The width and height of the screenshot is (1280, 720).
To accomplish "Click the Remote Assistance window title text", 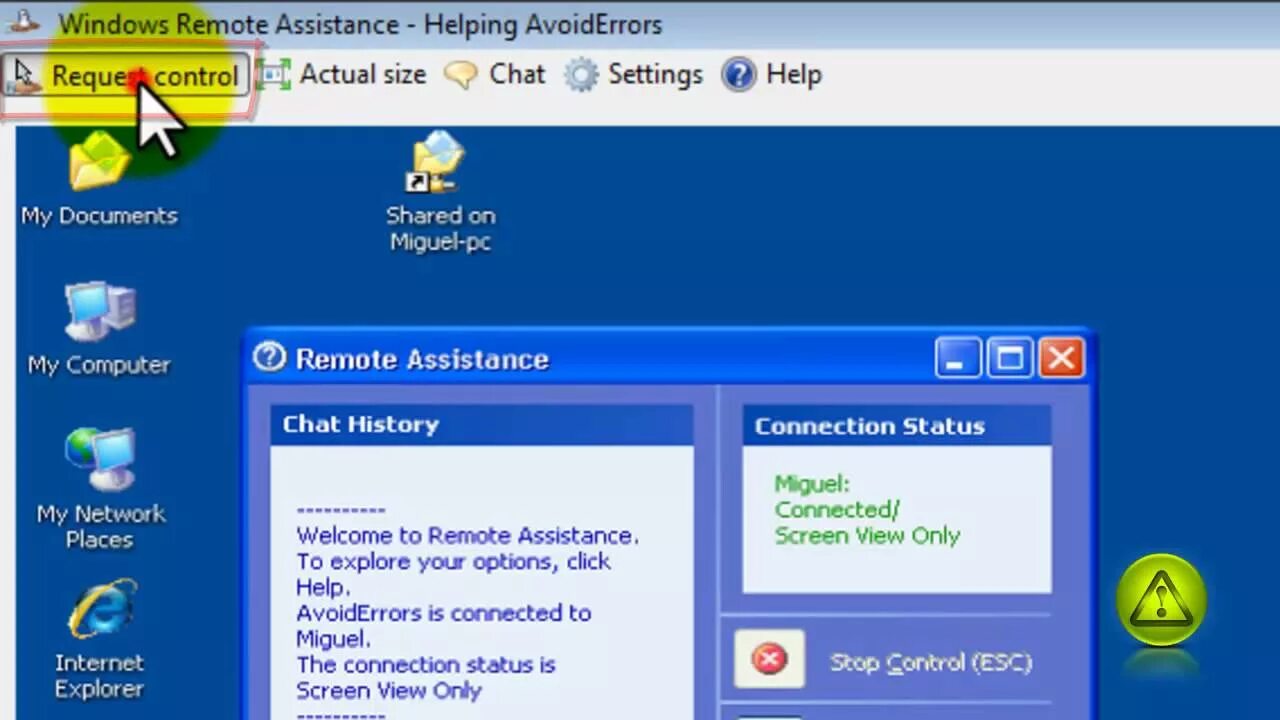I will pyautogui.click(x=422, y=359).
